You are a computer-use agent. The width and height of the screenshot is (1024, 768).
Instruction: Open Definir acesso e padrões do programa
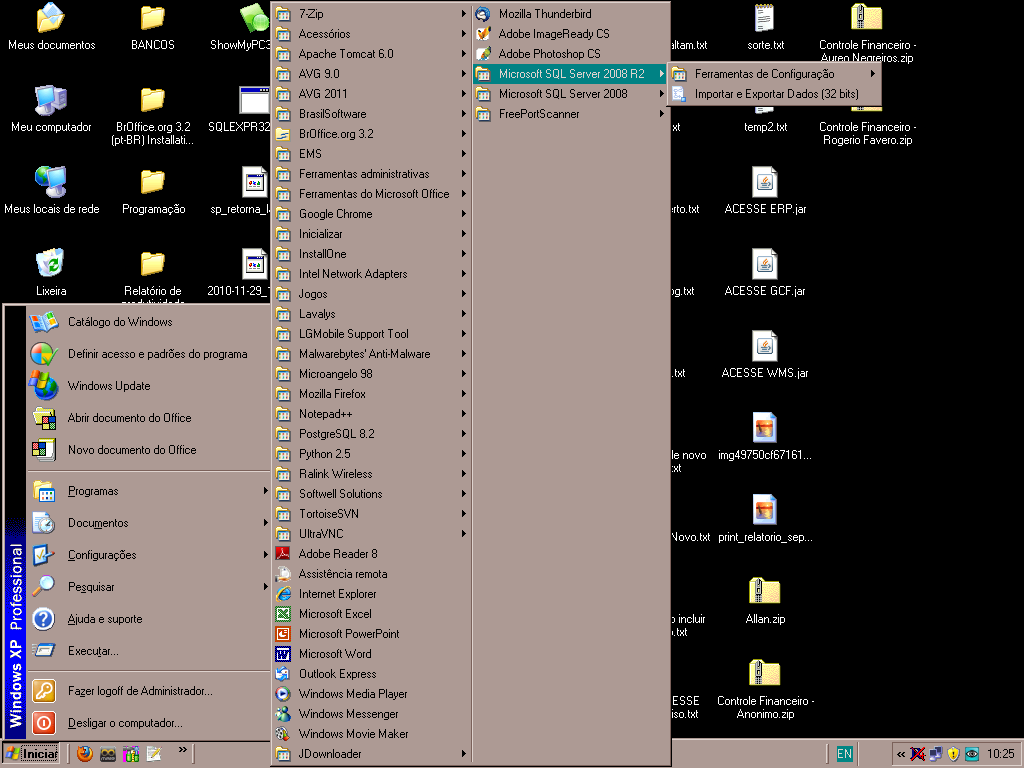pyautogui.click(x=148, y=354)
